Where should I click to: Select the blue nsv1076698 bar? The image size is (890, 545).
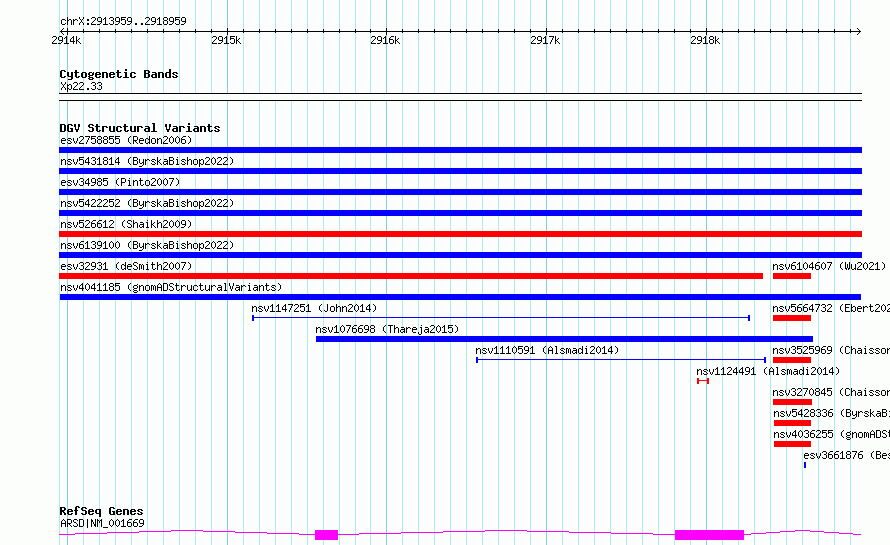[564, 339]
